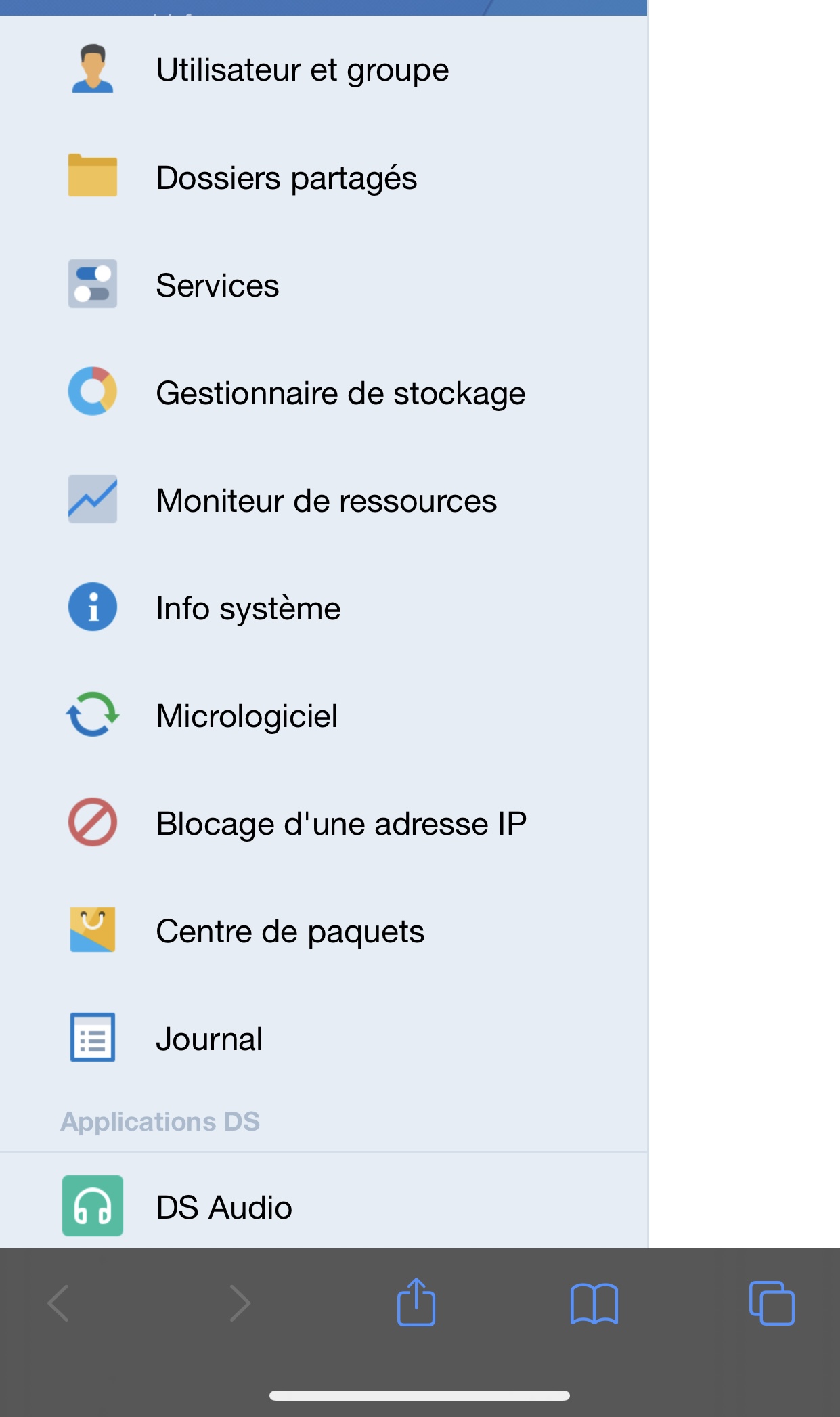Choose the Centre de paquets label
Screen dimensions: 840x1417
pyautogui.click(x=290, y=932)
